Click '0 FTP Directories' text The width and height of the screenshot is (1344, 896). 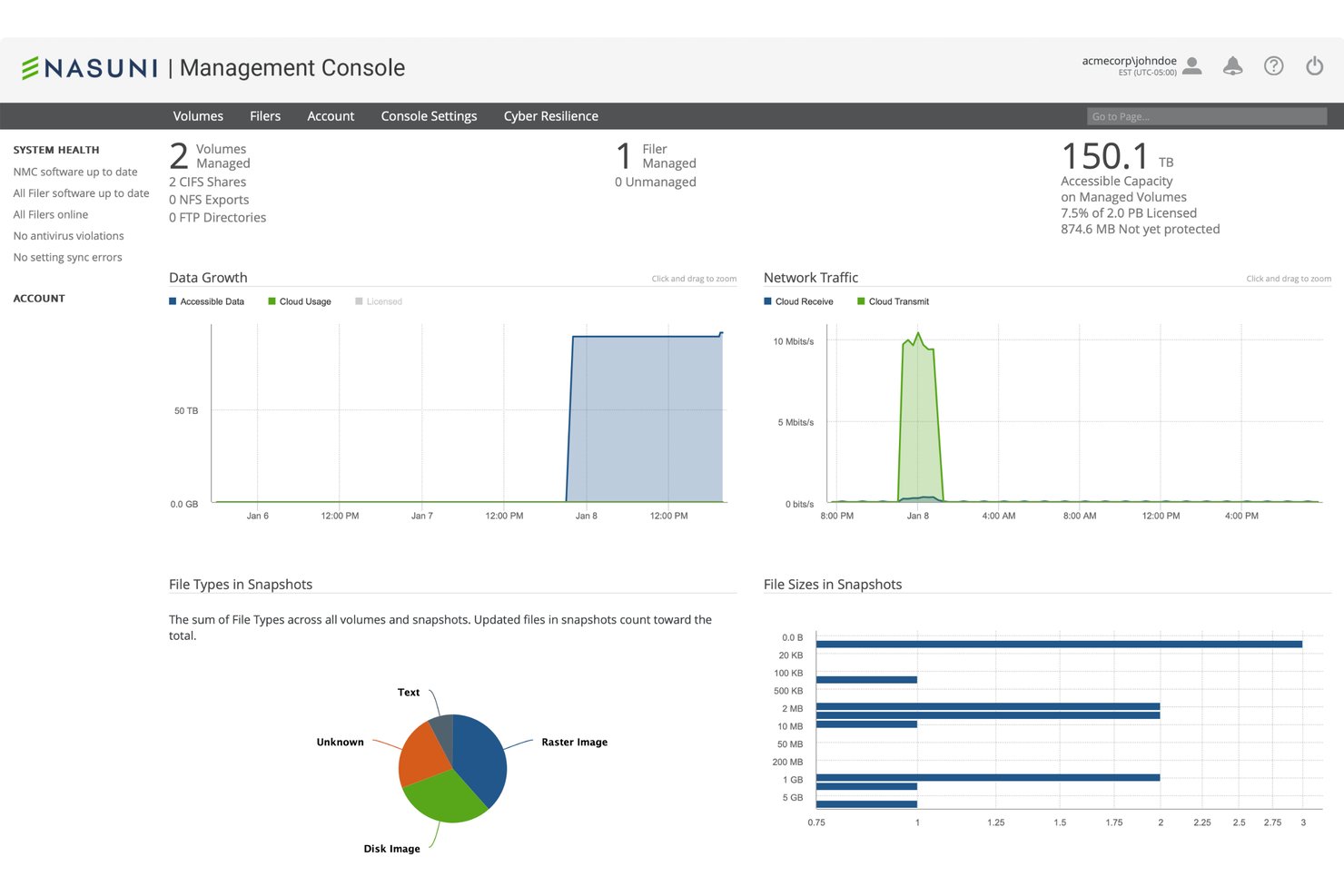click(218, 217)
